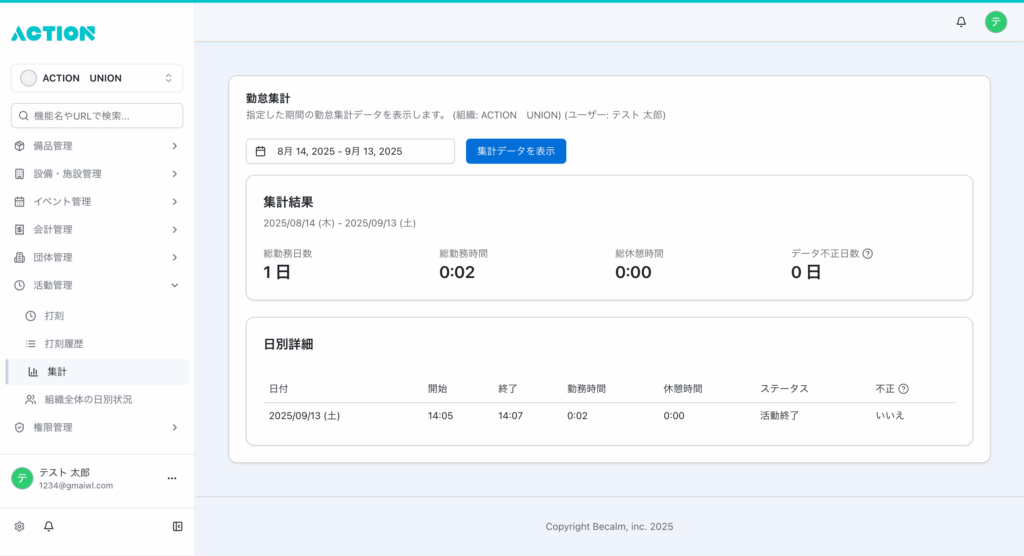The width and height of the screenshot is (1024, 556).
Task: Open the 打刻 page in sidebar
Action: click(55, 316)
